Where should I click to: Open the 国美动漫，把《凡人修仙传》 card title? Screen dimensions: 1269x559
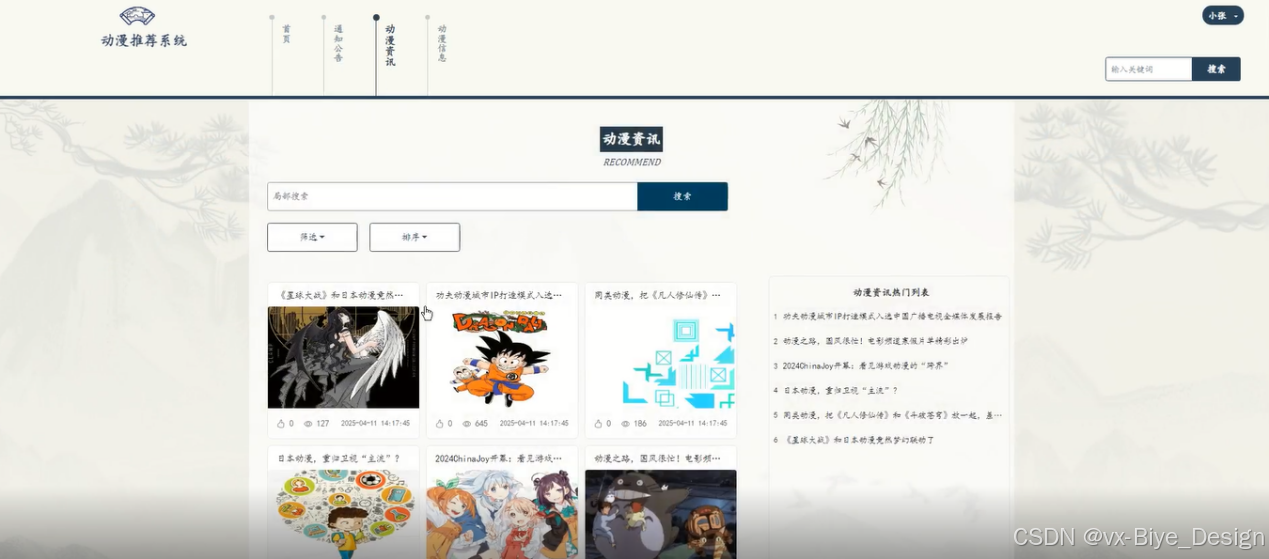coord(658,295)
